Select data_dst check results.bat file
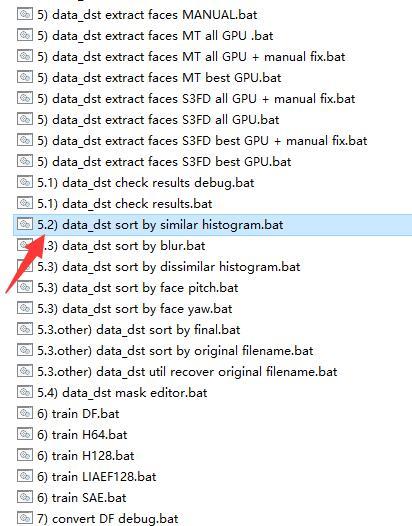Viewport: 412px width, 526px height. tap(124, 204)
